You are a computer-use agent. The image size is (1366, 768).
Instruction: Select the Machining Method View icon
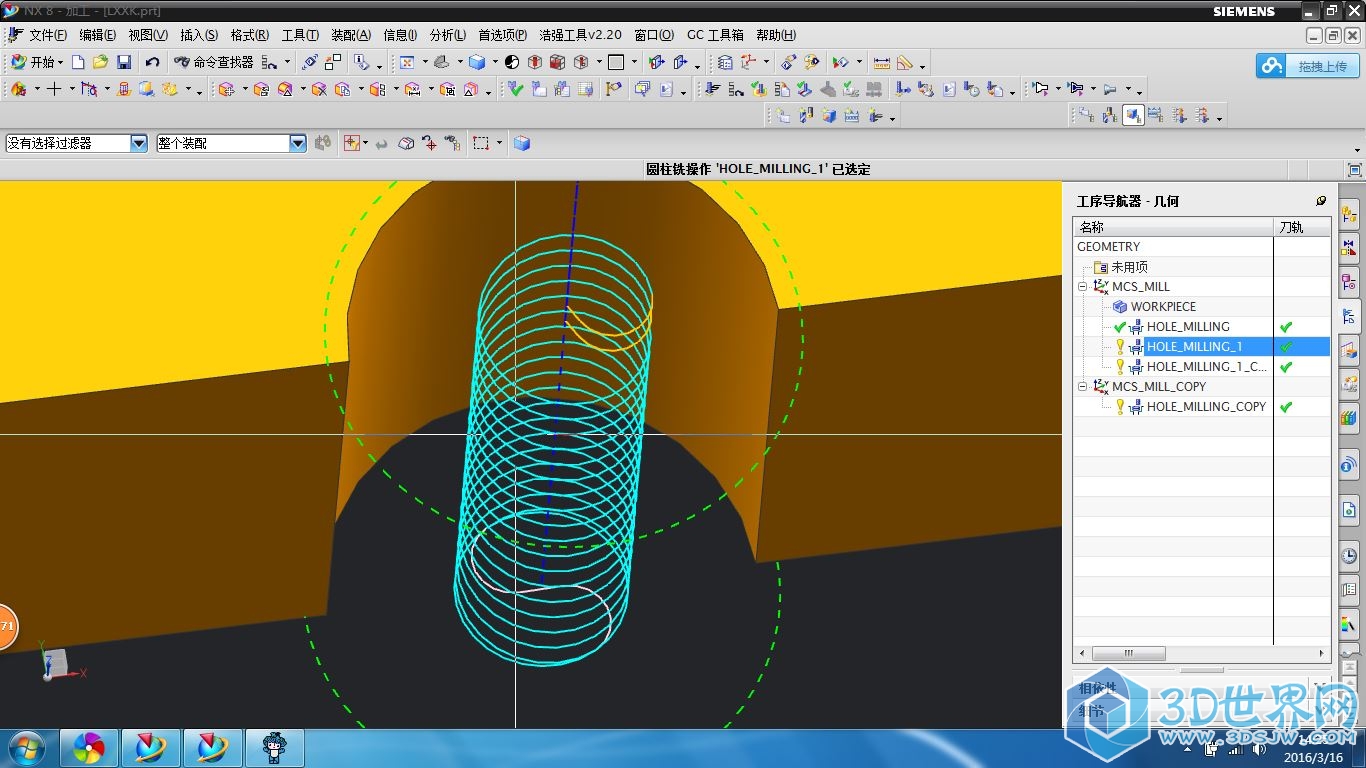(x=1156, y=115)
